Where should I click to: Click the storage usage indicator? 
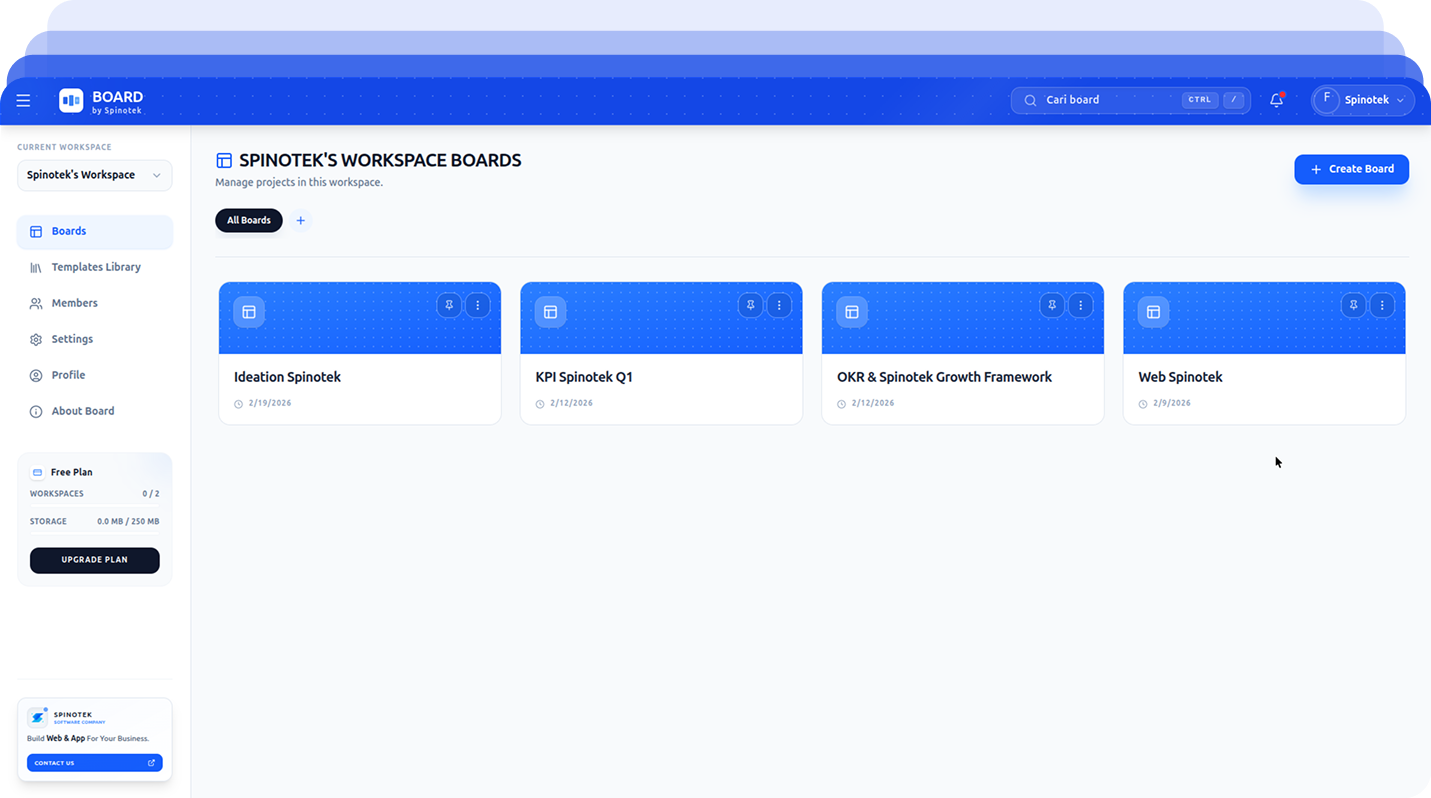pyautogui.click(x=94, y=520)
